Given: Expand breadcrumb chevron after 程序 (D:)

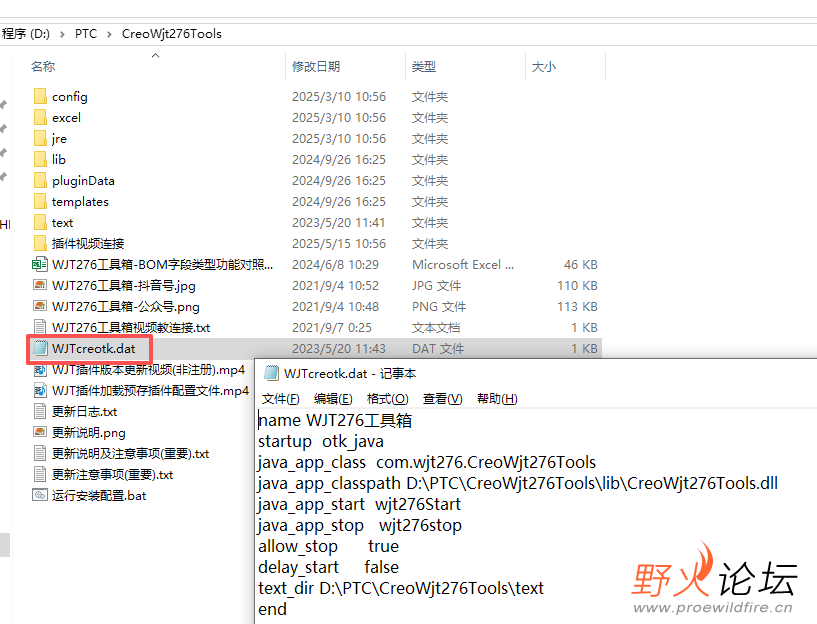Looking at the screenshot, I should (63, 34).
